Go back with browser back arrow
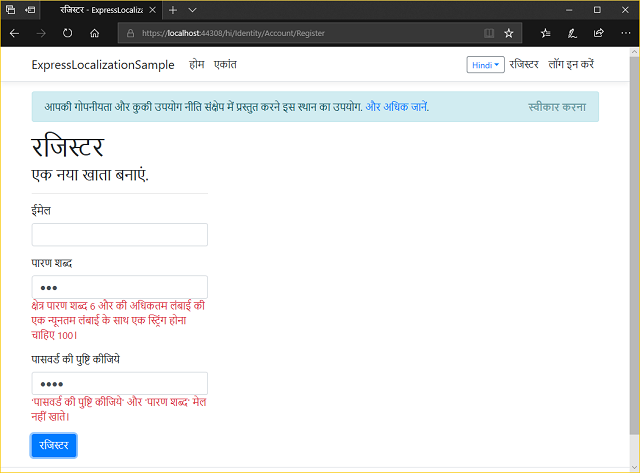This screenshot has height=473, width=640. 14,33
